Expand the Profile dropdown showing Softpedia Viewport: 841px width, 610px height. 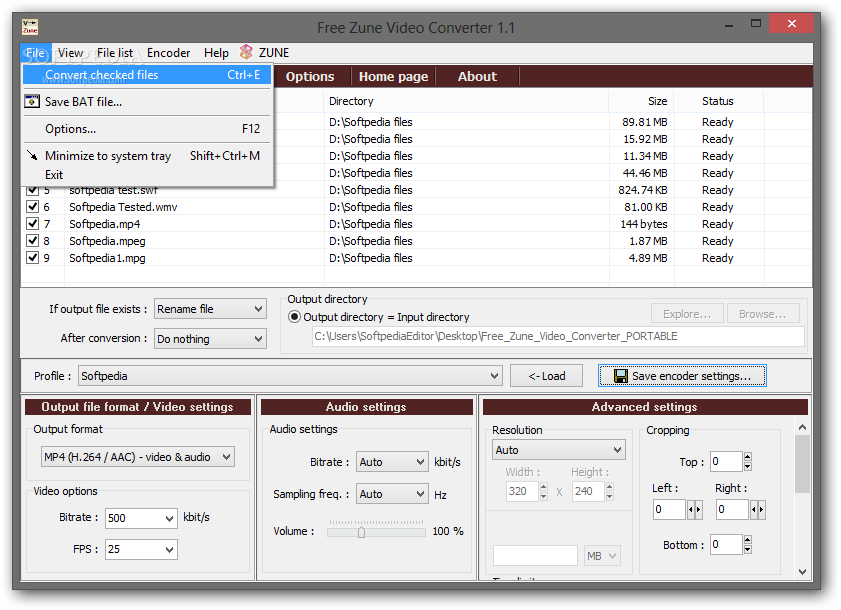click(290, 376)
